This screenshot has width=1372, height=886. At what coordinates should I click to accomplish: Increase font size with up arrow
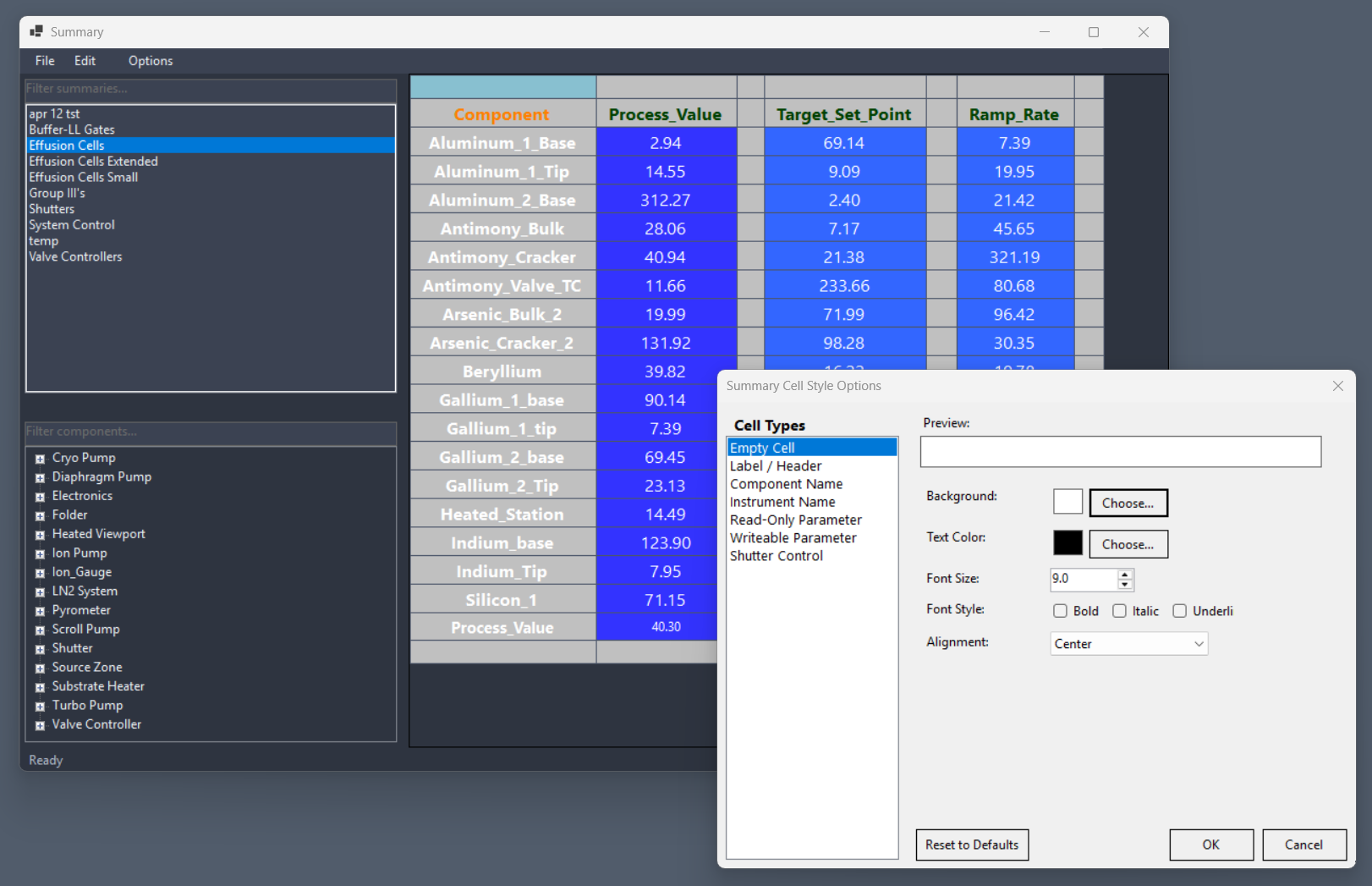tap(1125, 575)
